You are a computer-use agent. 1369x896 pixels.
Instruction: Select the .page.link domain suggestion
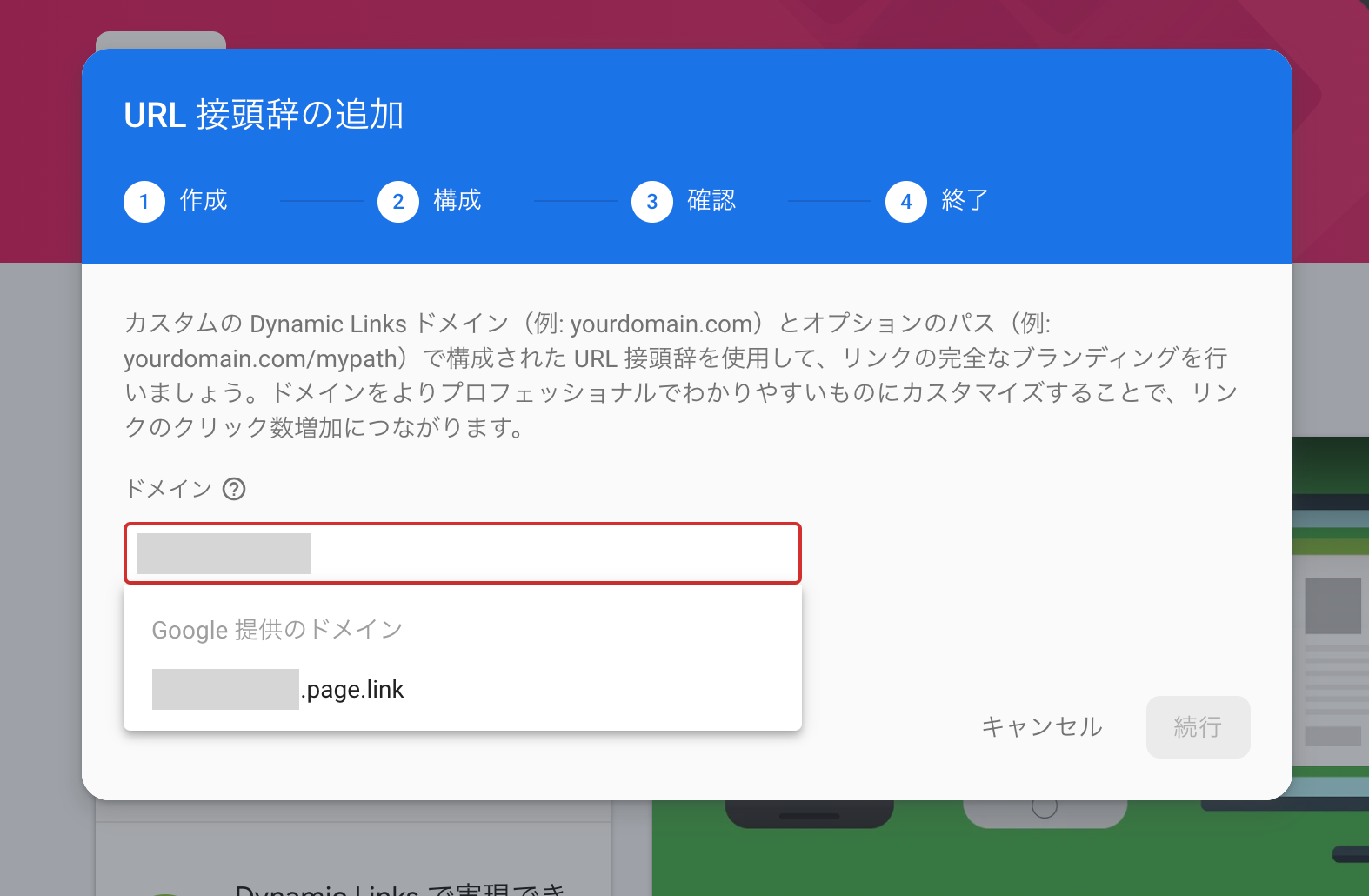pos(462,689)
